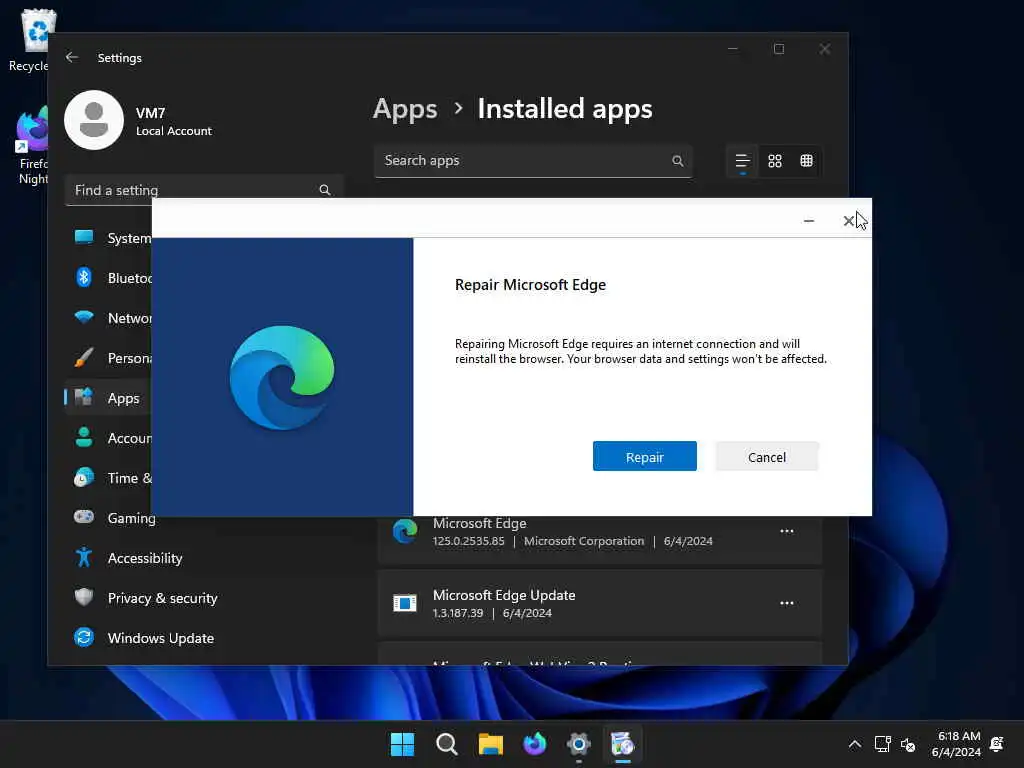1024x768 pixels.
Task: Show hidden system tray icons
Action: click(x=854, y=744)
